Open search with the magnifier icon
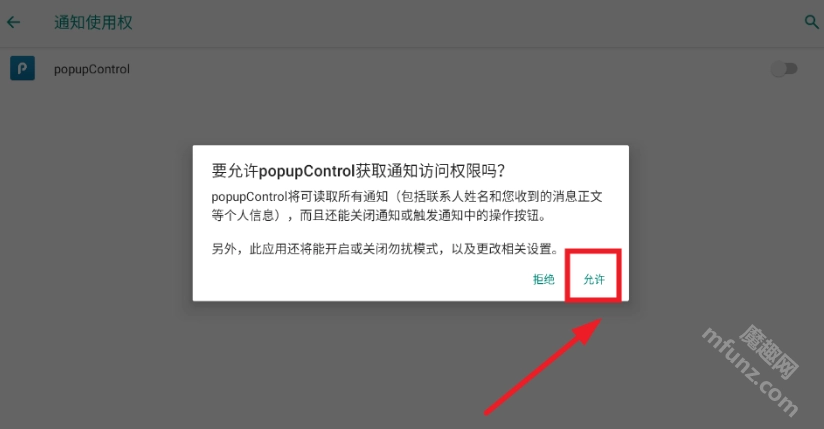 point(811,22)
